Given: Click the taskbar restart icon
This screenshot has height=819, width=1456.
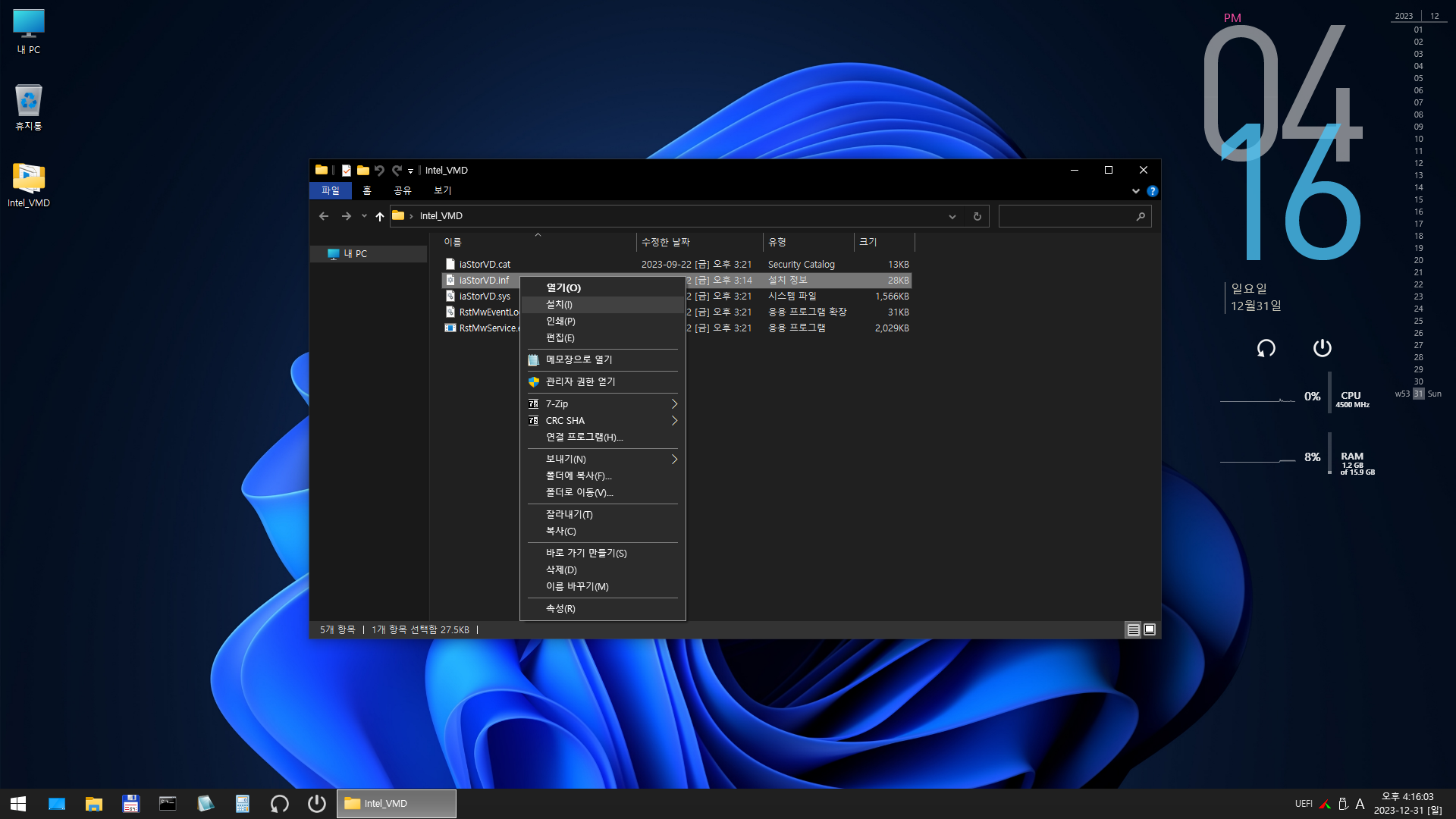Looking at the screenshot, I should tap(279, 804).
